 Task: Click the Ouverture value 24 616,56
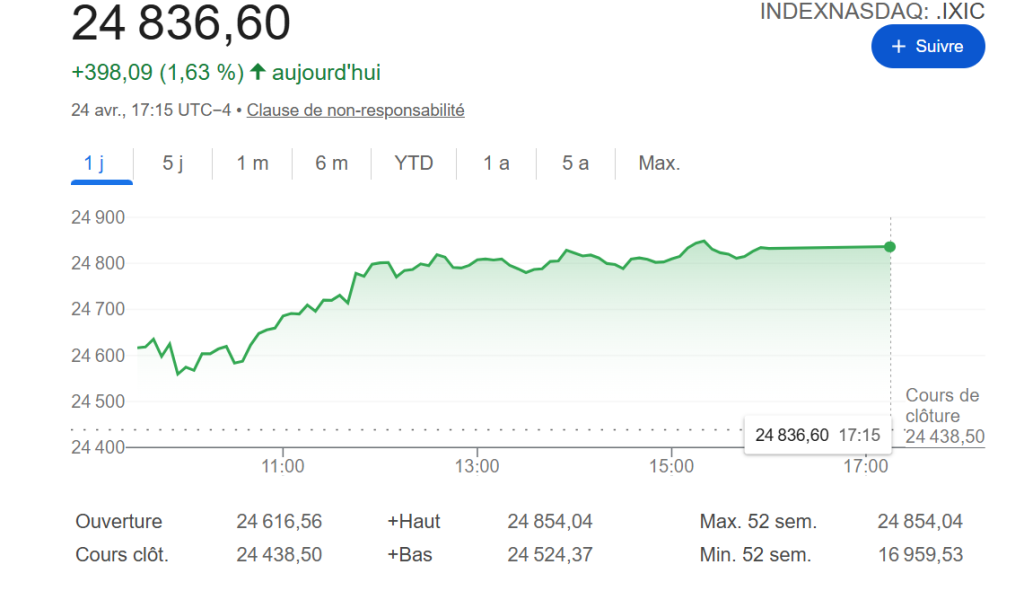(279, 521)
